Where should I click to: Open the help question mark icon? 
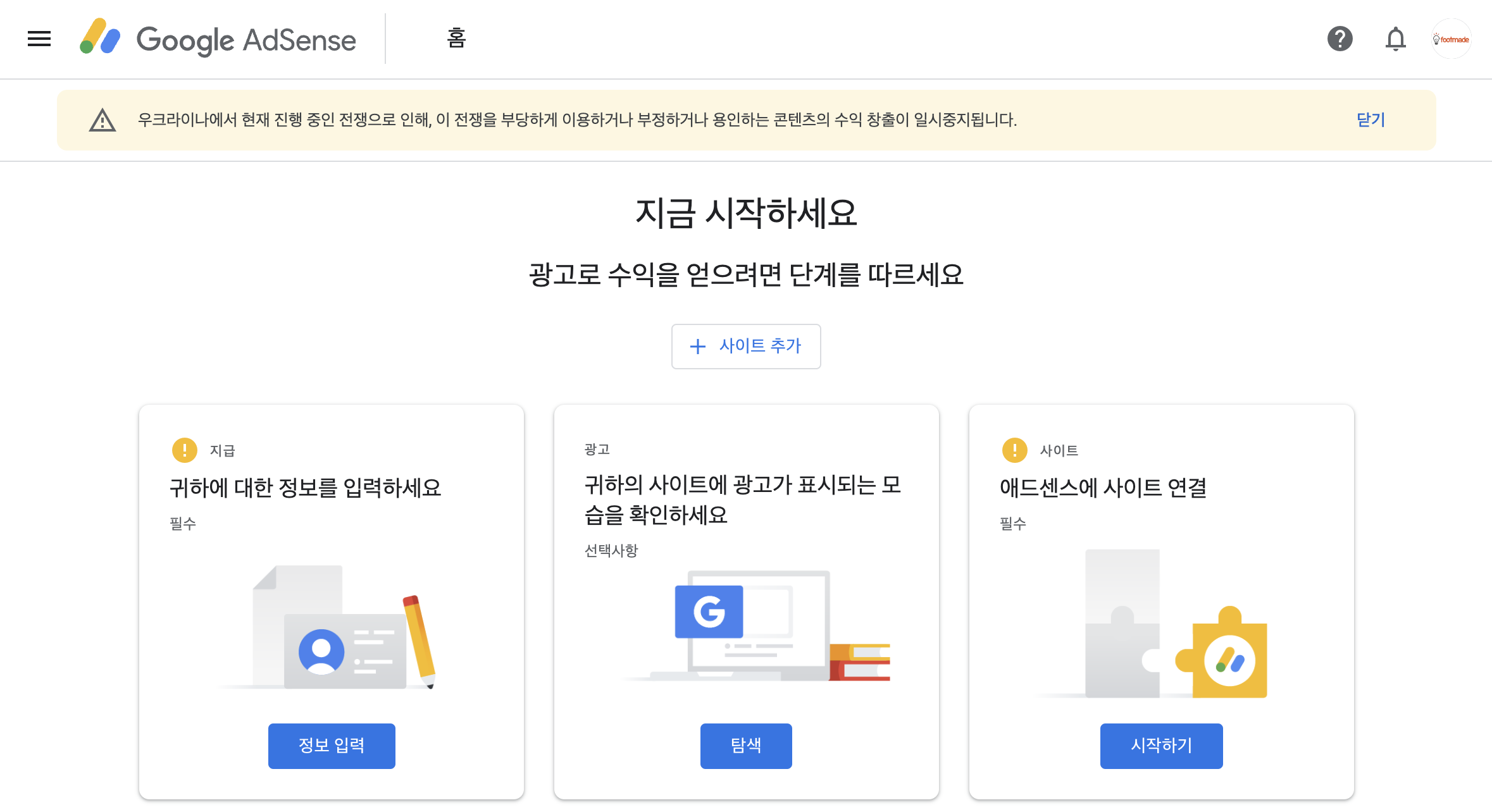click(x=1340, y=39)
